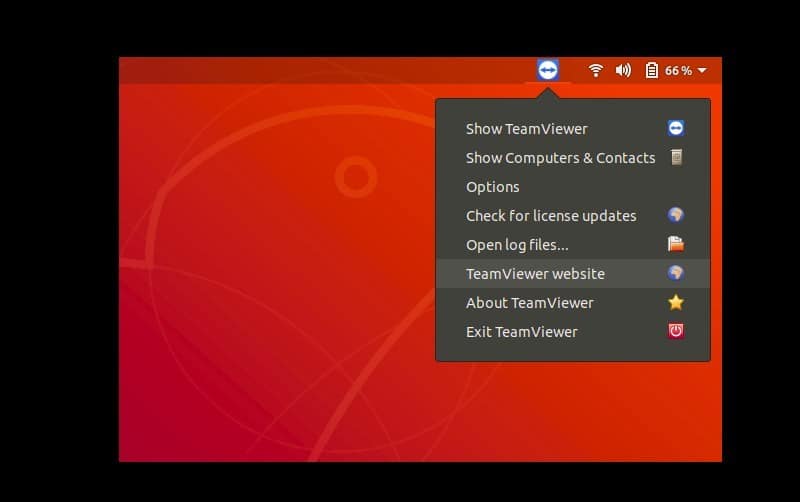Expand the system menu dropdown arrow
This screenshot has width=800, height=502.
[x=702, y=70]
